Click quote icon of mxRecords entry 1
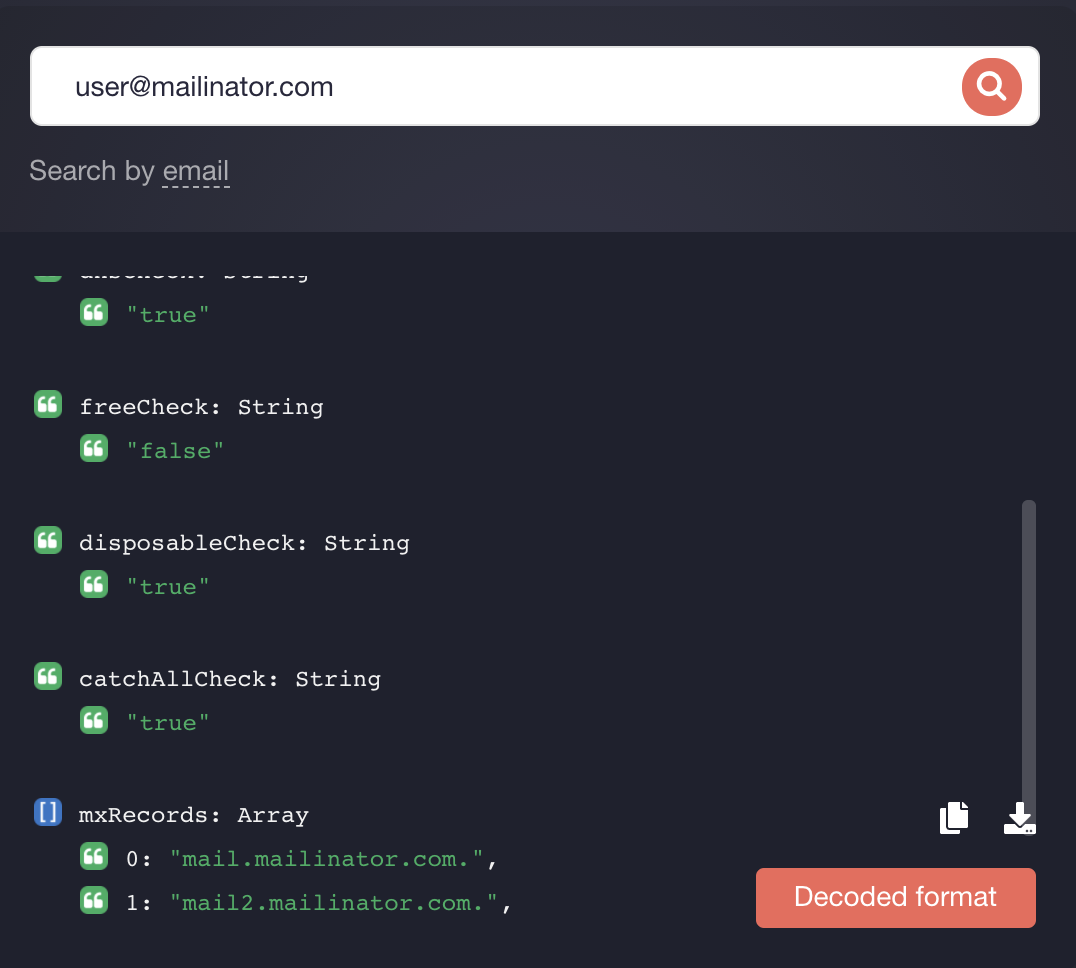Image resolution: width=1076 pixels, height=968 pixels. point(94,900)
